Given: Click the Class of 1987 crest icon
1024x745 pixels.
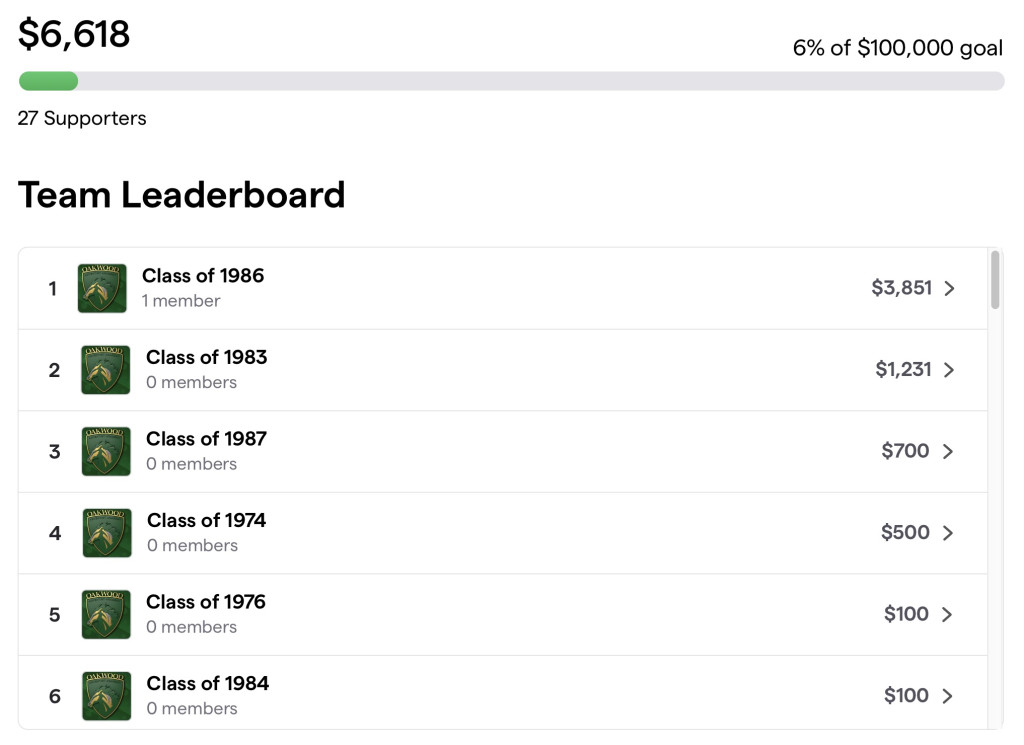Looking at the screenshot, I should tap(106, 451).
